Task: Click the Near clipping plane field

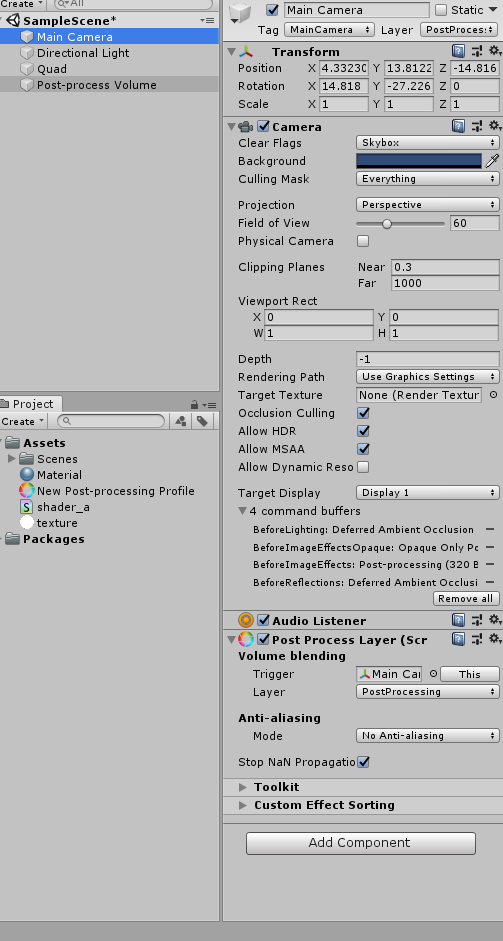Action: pos(445,267)
